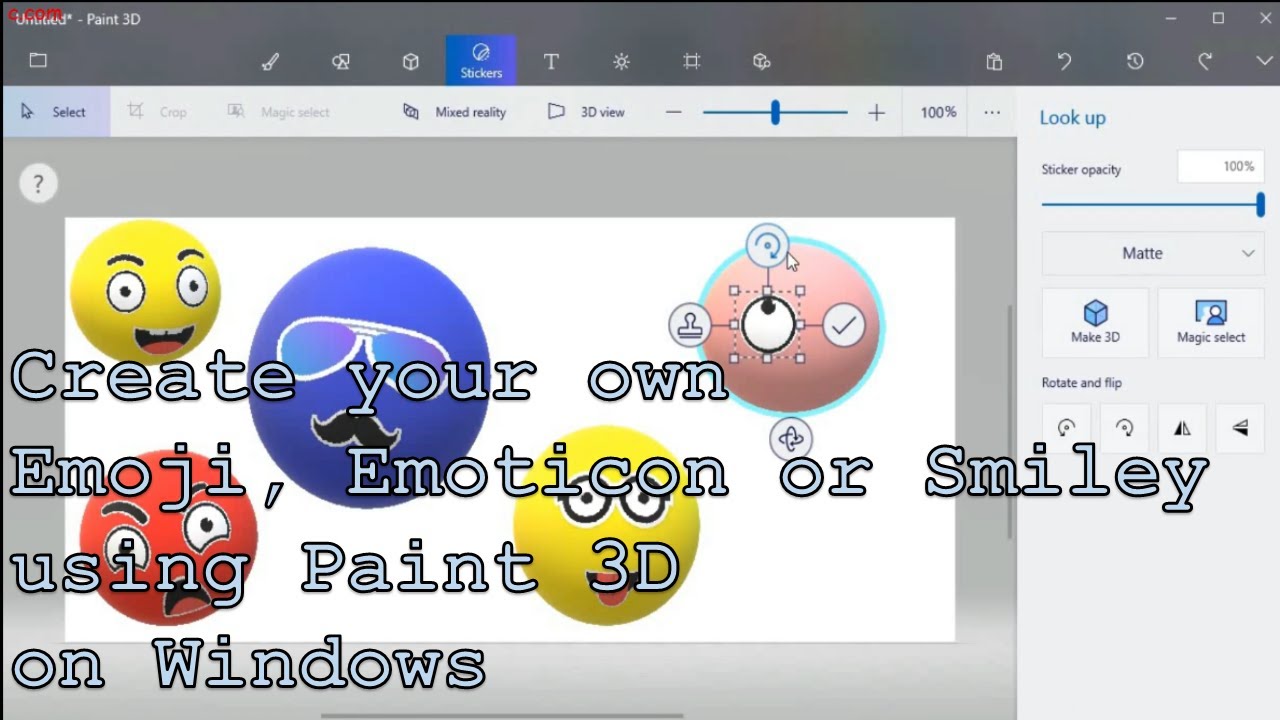Open the Effects tool

621,61
